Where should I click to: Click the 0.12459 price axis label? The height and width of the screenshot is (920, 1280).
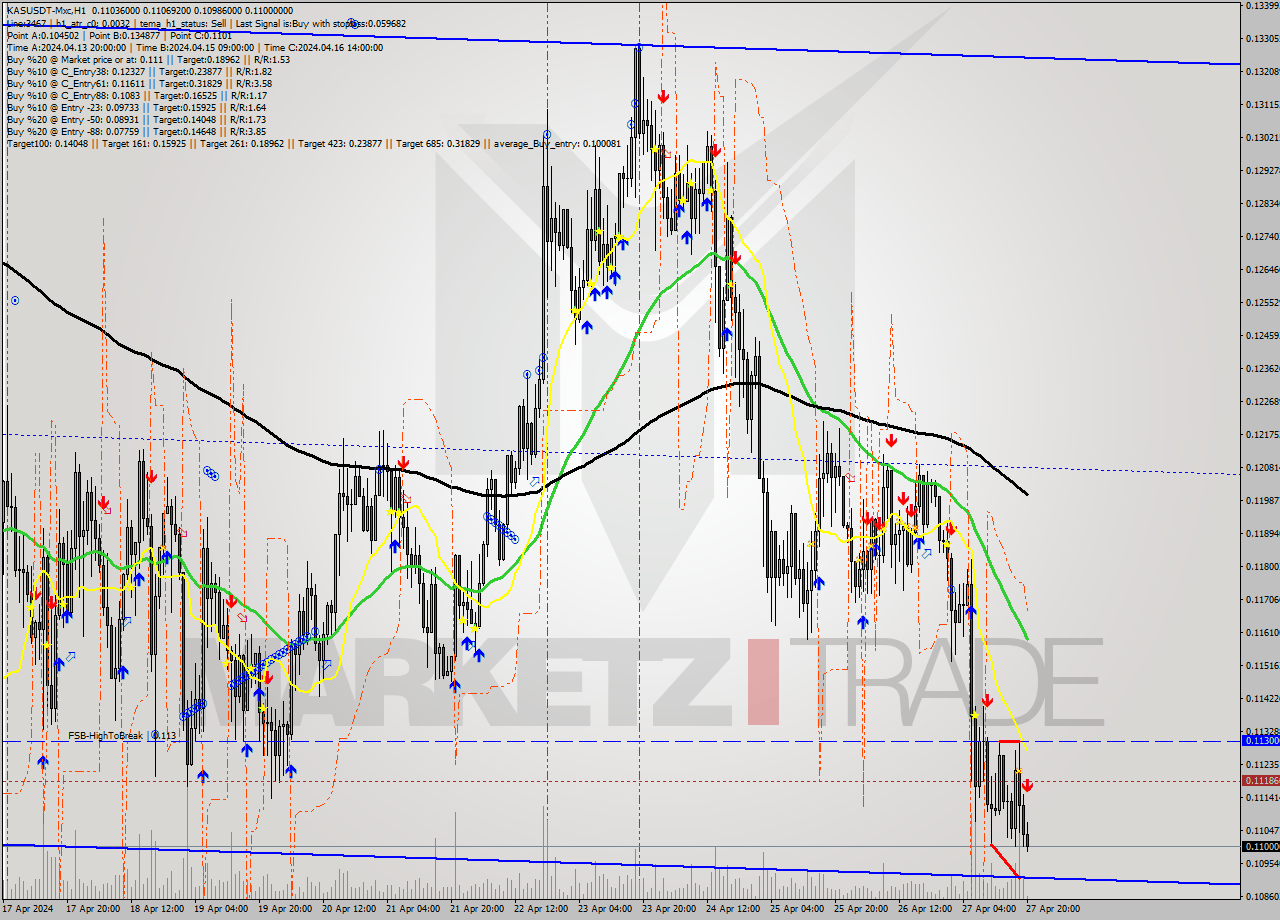[x=1262, y=335]
